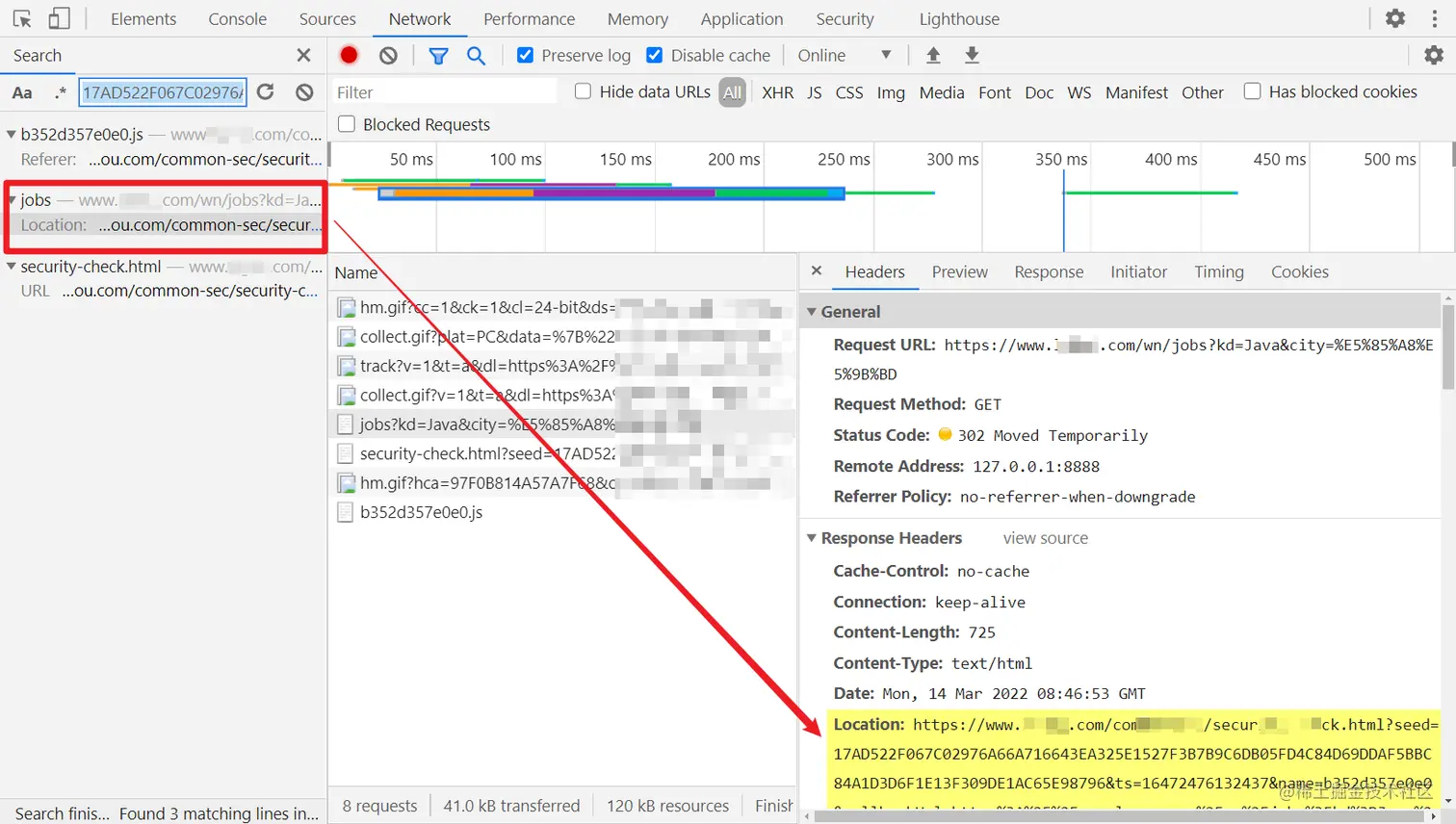This screenshot has height=824, width=1456.
Task: Tick the Blocked Requests checkbox
Action: point(347,124)
